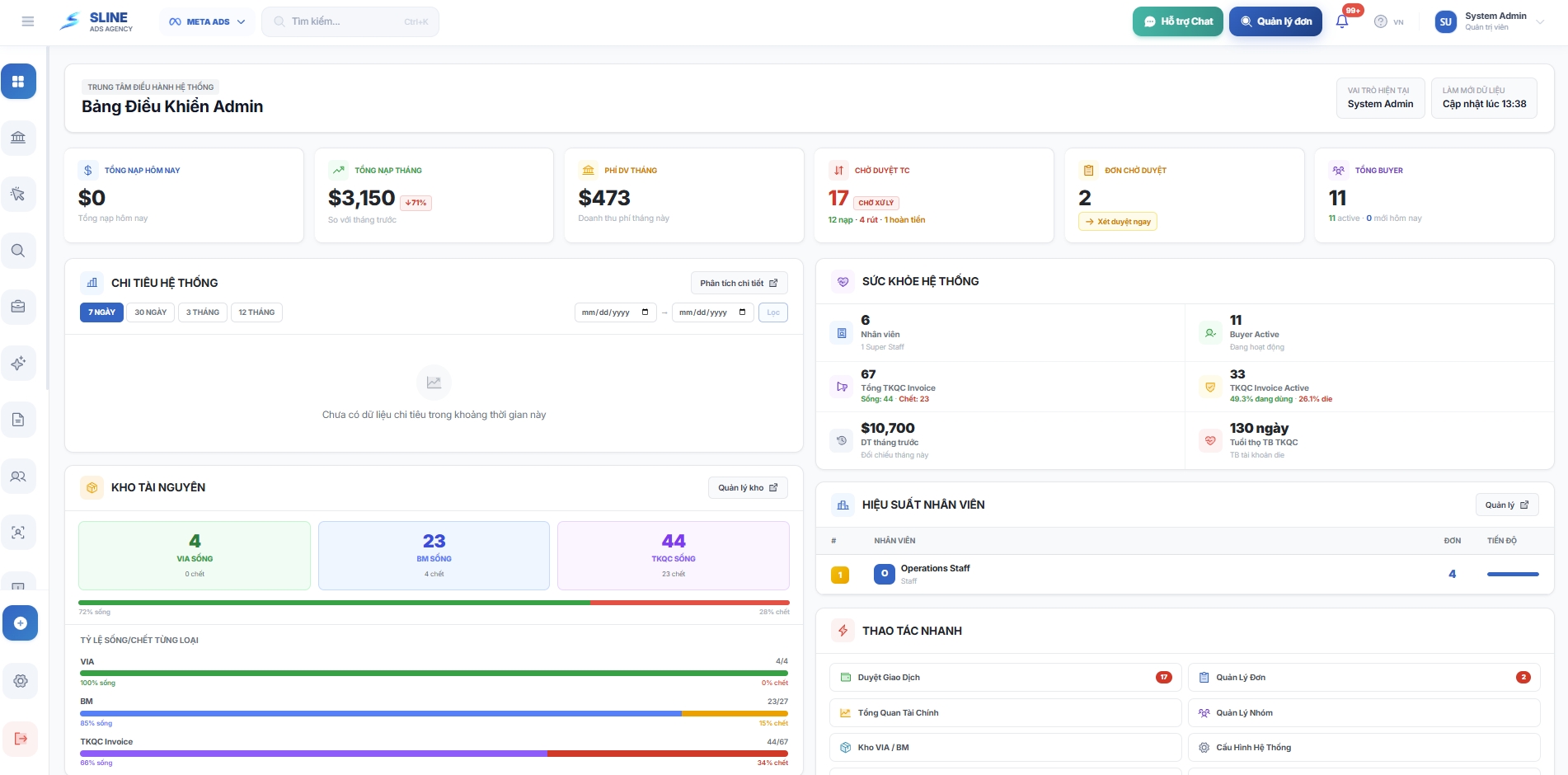Click the $3,150 Tổng nạp tháng value

(x=361, y=198)
